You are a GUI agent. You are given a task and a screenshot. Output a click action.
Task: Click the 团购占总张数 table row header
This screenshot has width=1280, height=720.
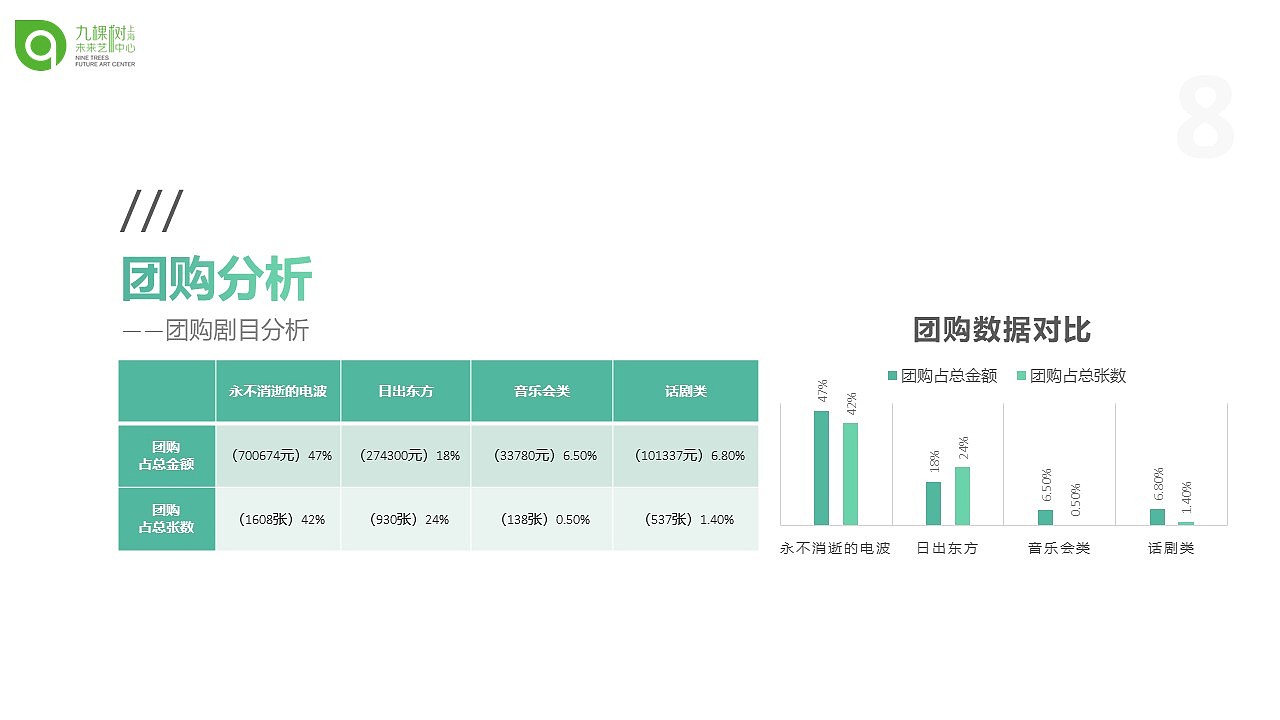coord(166,518)
